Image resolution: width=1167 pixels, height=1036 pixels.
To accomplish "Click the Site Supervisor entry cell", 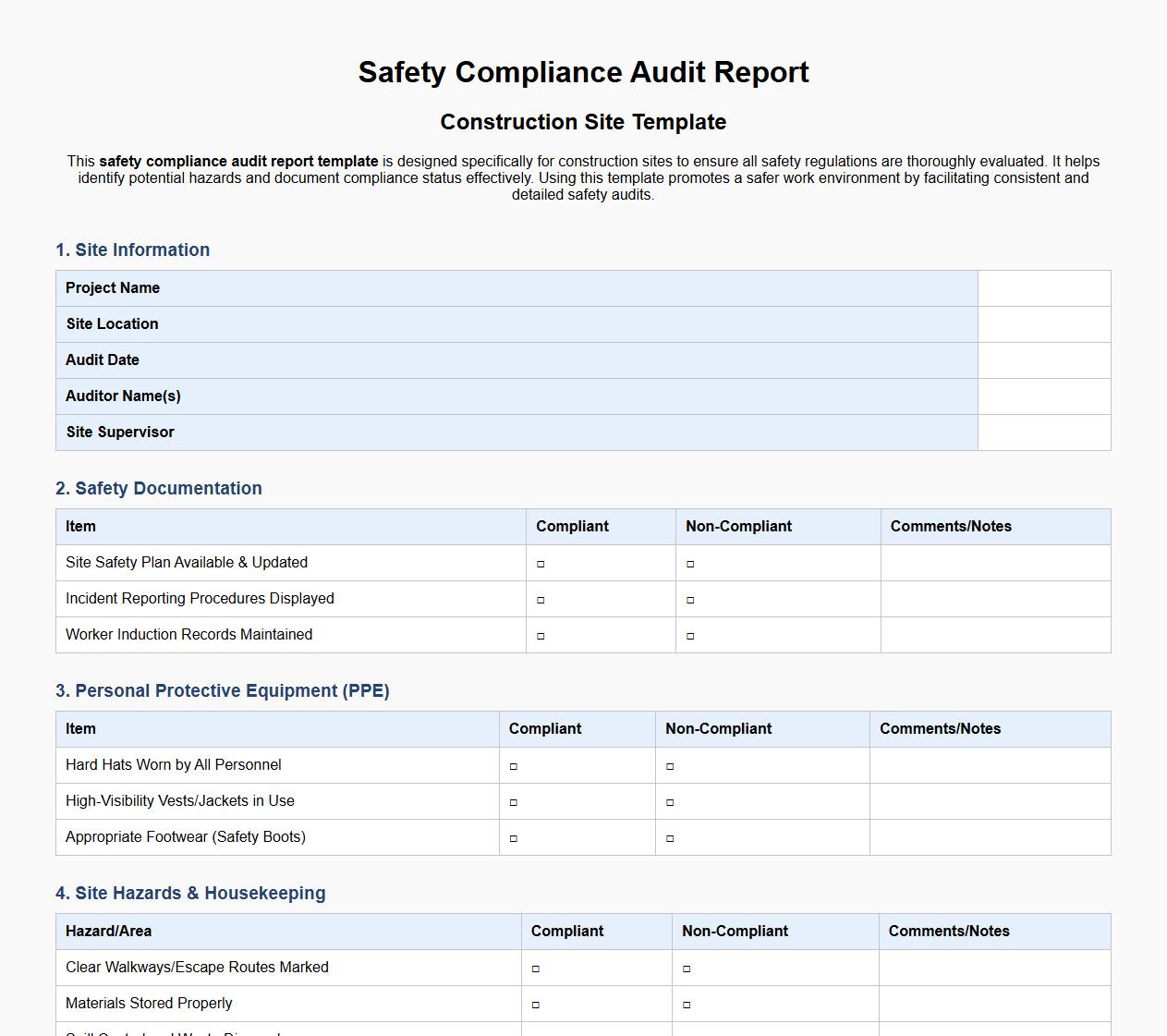I will (1043, 432).
